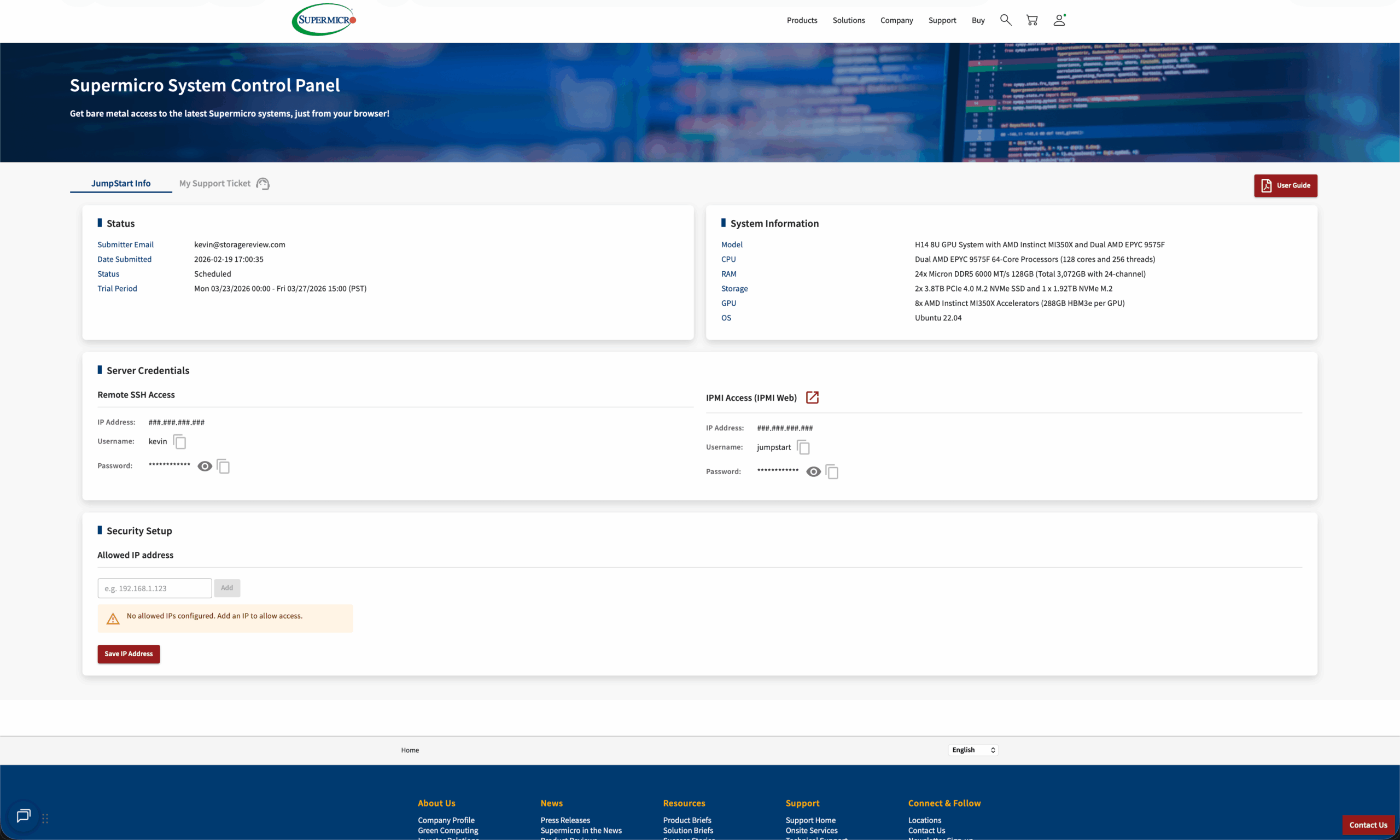Image resolution: width=1400 pixels, height=840 pixels.
Task: Show the IPMI password with eye icon
Action: (x=813, y=471)
